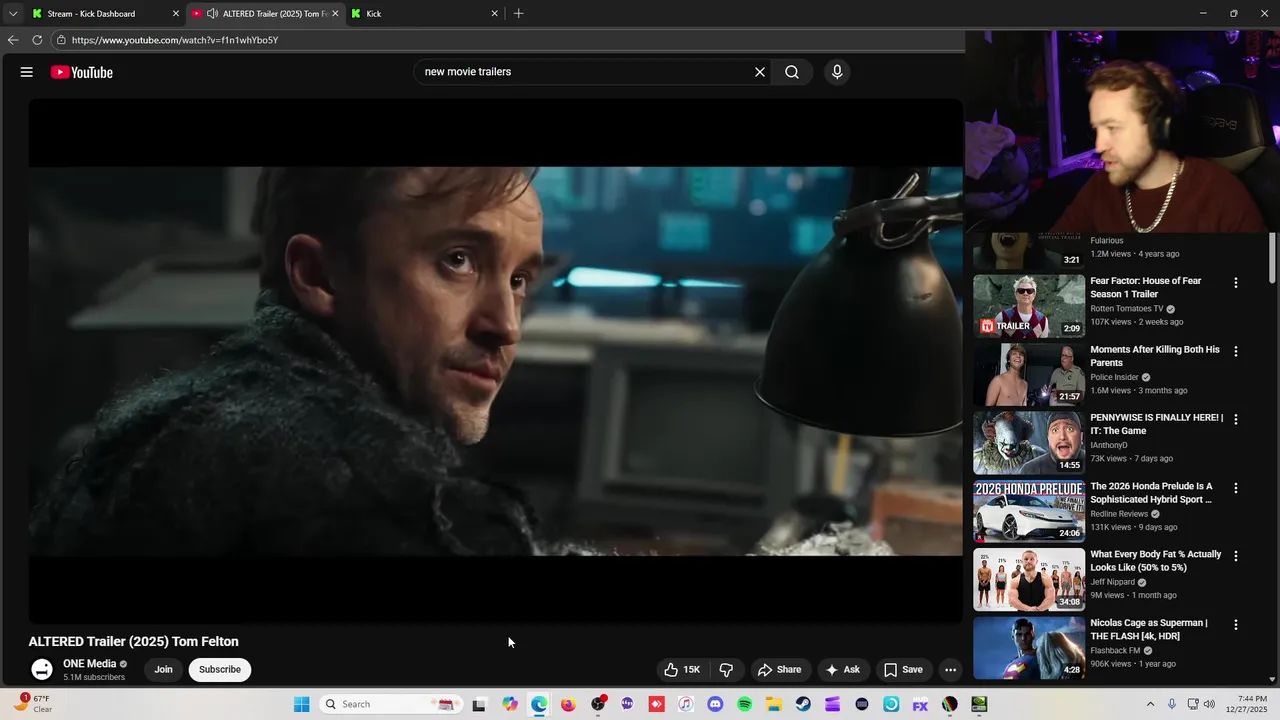Click the video player to pause

pos(496,361)
